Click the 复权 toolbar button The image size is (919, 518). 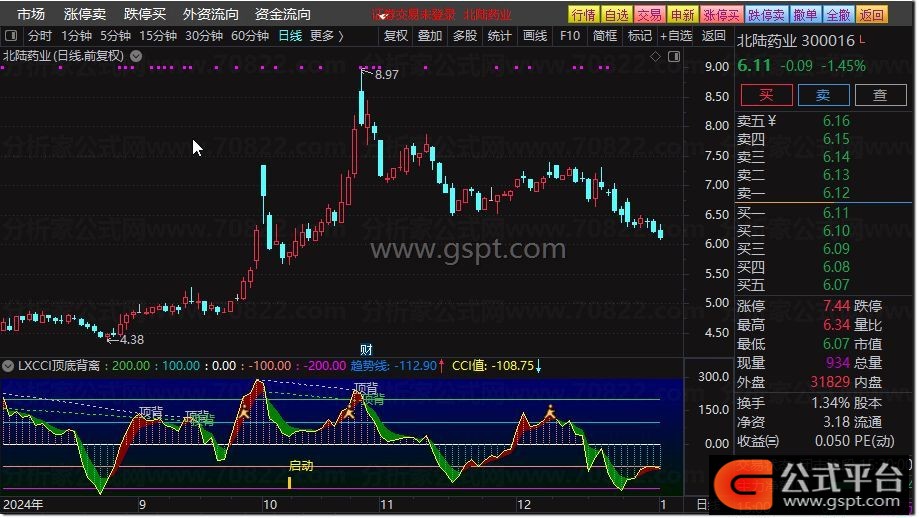[x=396, y=36]
